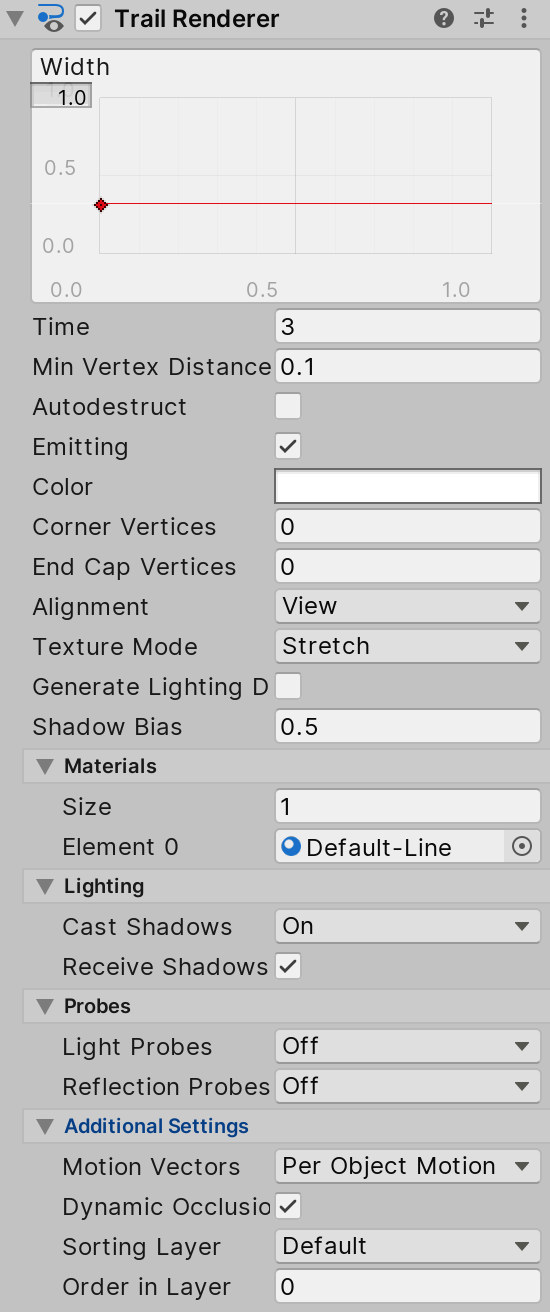Open the component three-dot options menu

[x=524, y=18]
